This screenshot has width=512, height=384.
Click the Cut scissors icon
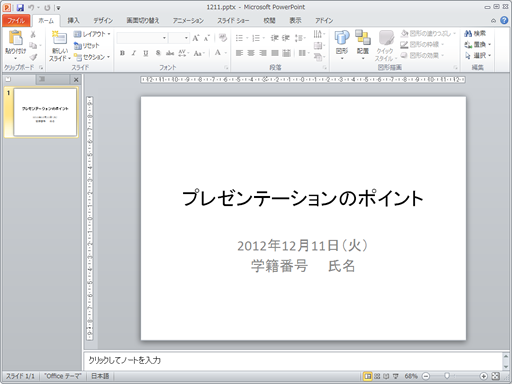tap(33, 34)
